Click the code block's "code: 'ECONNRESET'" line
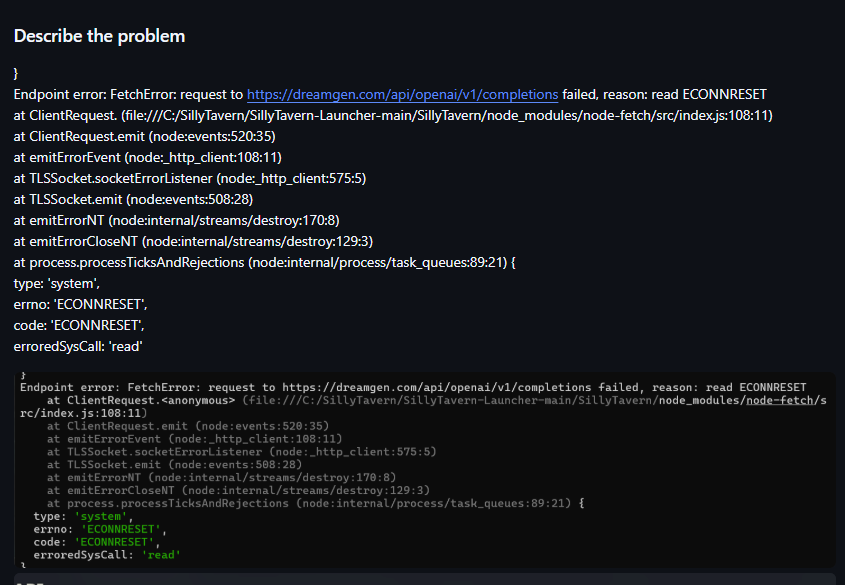Image resolution: width=845 pixels, height=585 pixels. click(96, 542)
